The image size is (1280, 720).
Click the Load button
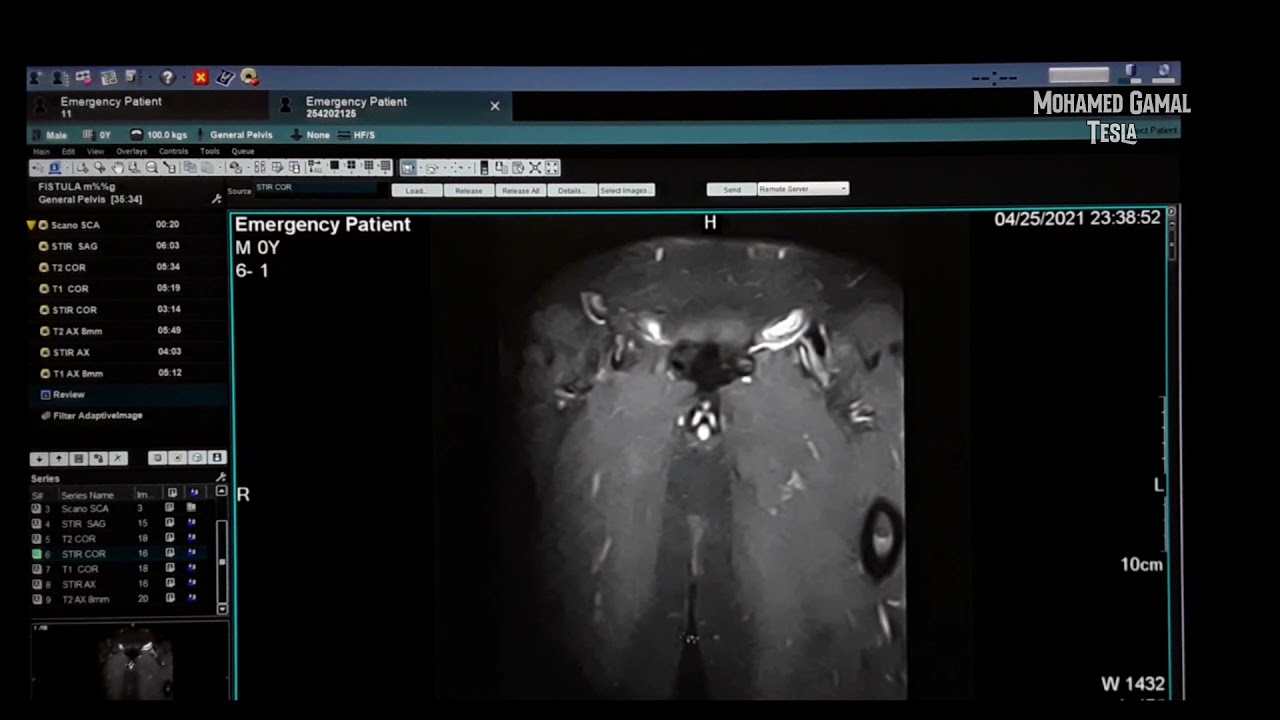point(416,190)
